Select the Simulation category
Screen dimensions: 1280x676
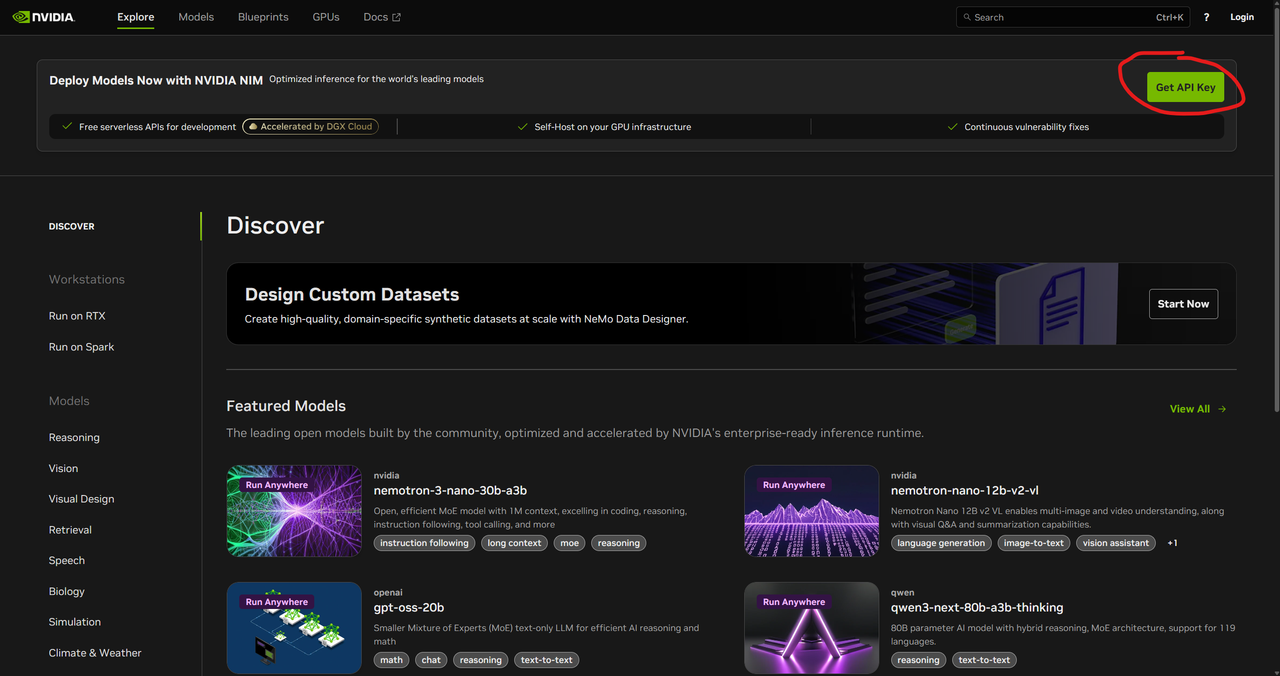click(75, 622)
